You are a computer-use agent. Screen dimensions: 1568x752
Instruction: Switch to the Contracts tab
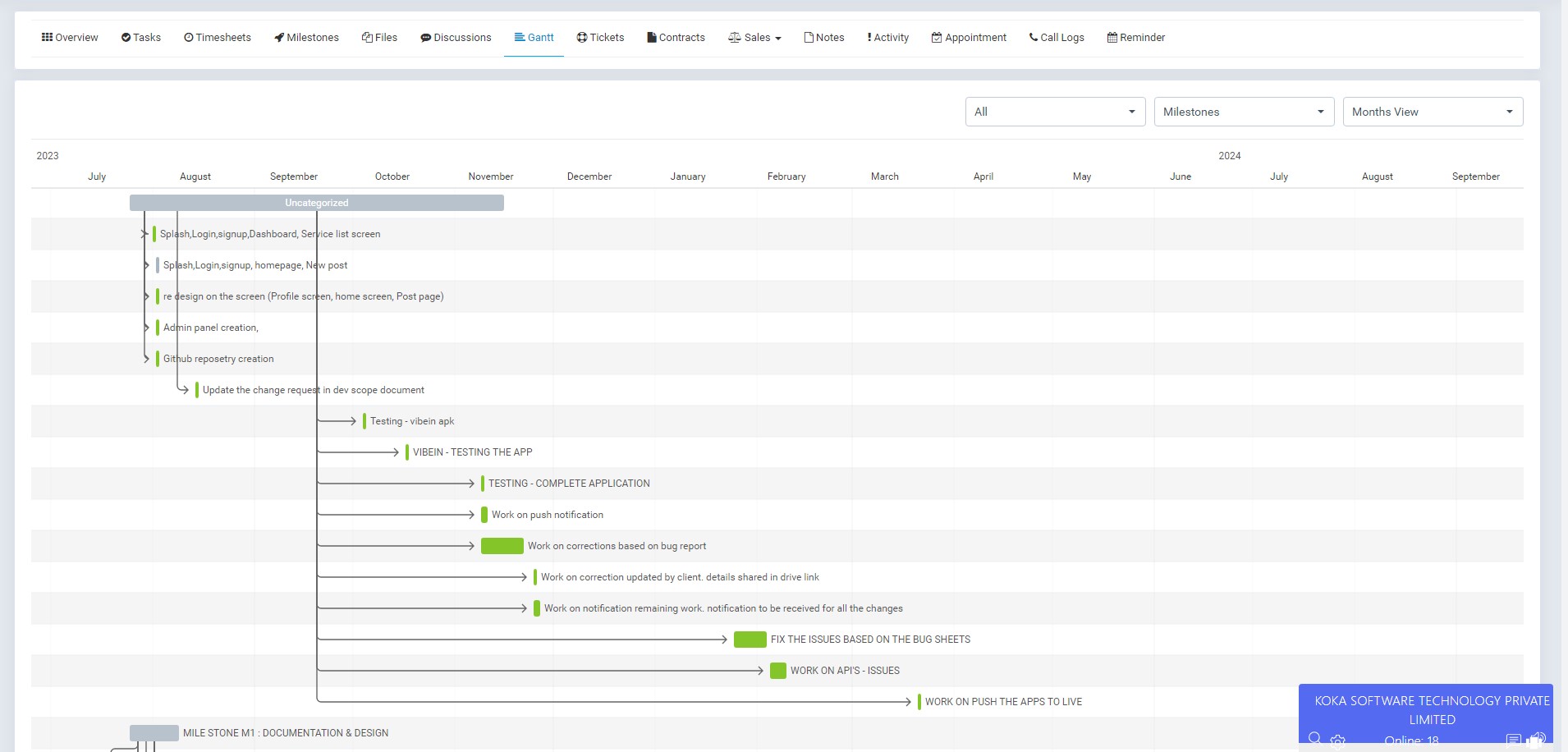click(676, 38)
